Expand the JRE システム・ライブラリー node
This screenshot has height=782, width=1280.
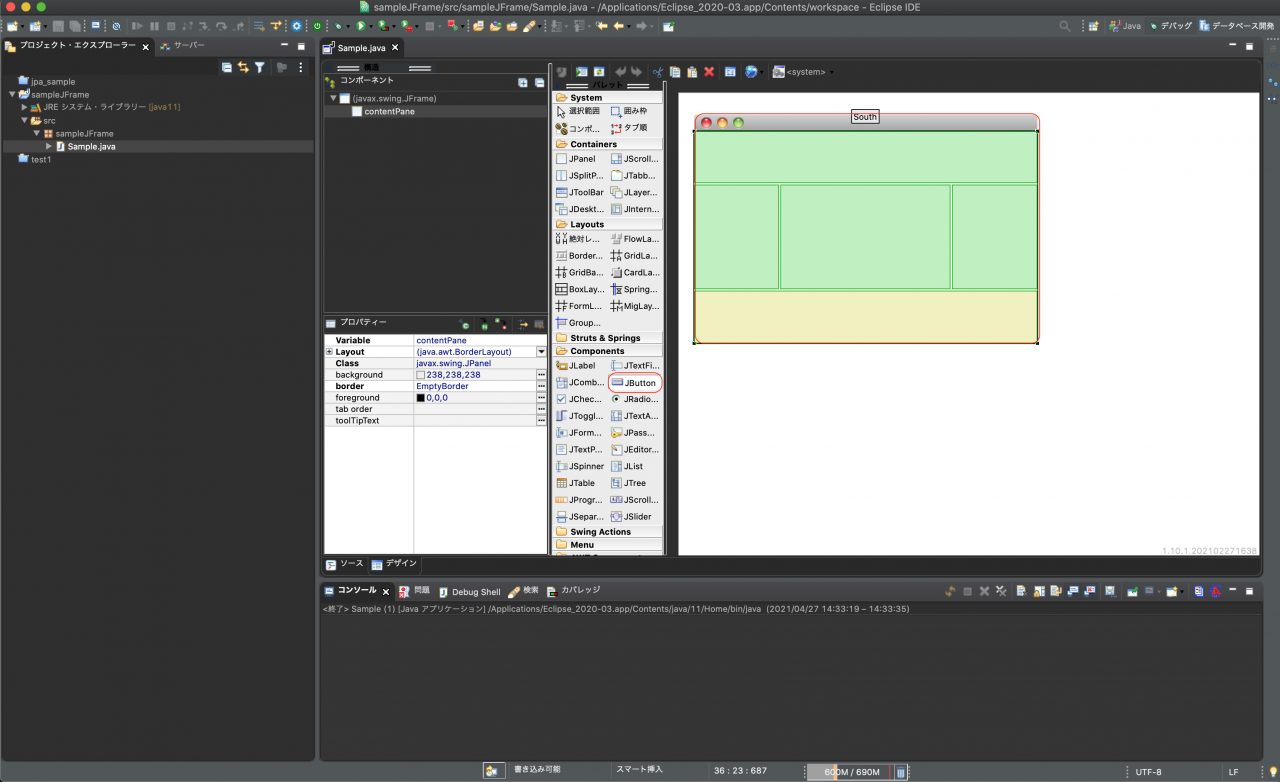pos(24,107)
